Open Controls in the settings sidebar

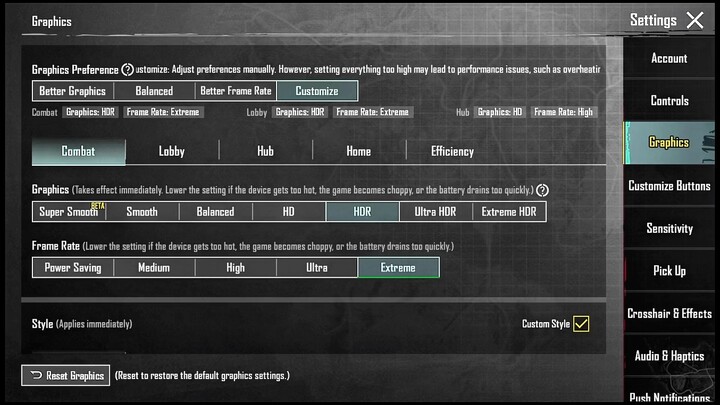669,101
